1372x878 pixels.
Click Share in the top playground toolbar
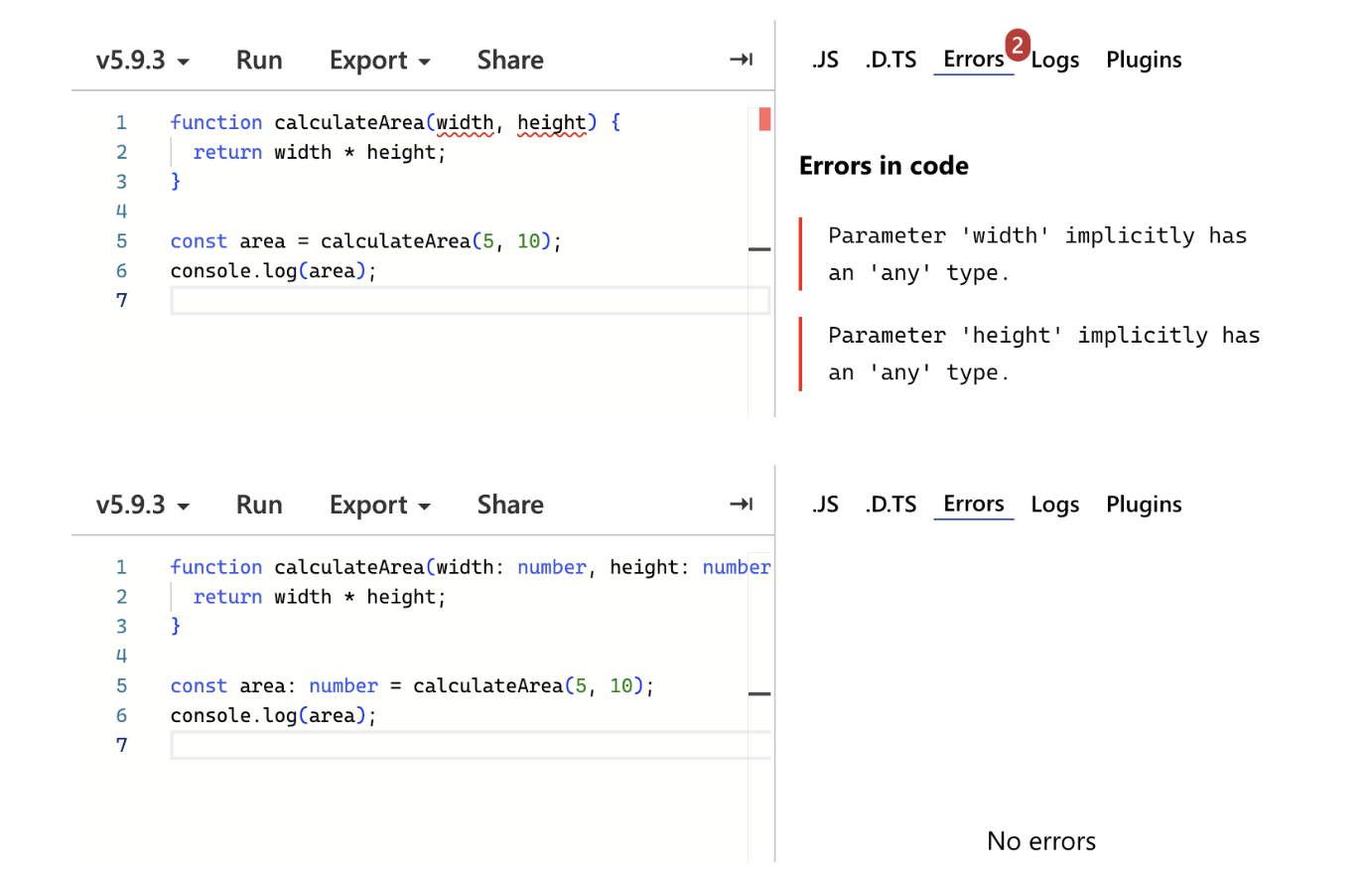pos(510,61)
